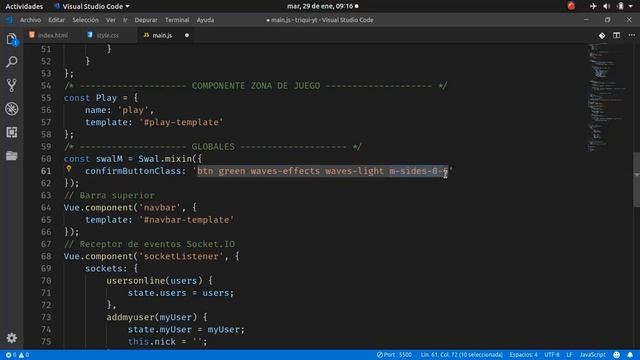The height and width of the screenshot is (360, 640).
Task: Open the editor More Actions ellipsis
Action: [x=631, y=36]
